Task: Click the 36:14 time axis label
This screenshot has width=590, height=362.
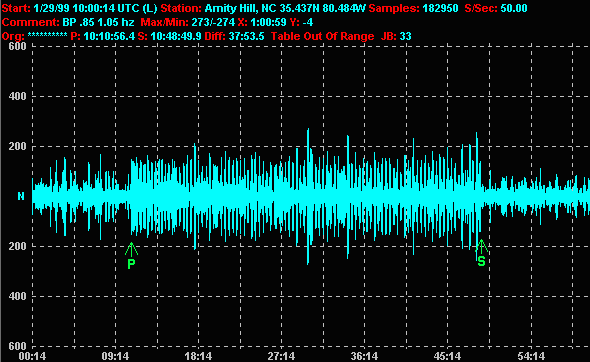Action: tap(364, 356)
